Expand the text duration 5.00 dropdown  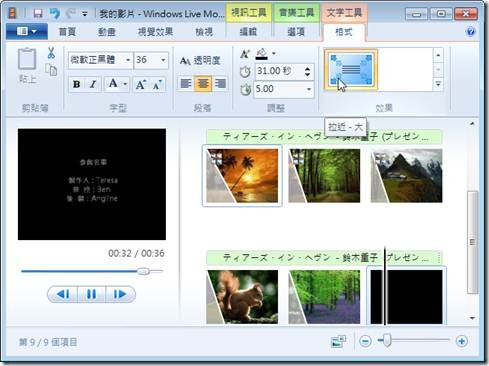[309, 89]
